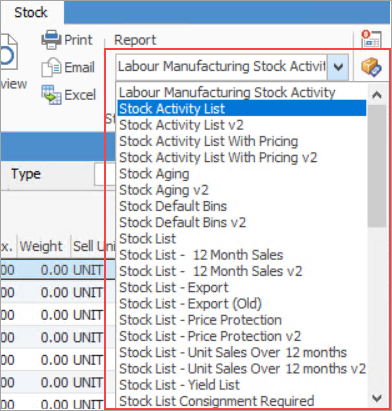Pick 'Stock List - Unit Sales Over 12 months'

pyautogui.click(x=242, y=352)
